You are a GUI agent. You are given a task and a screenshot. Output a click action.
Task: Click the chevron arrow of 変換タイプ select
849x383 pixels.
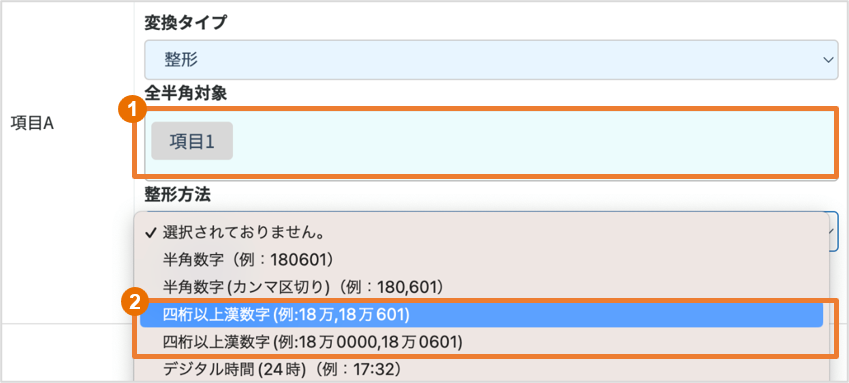point(827,60)
